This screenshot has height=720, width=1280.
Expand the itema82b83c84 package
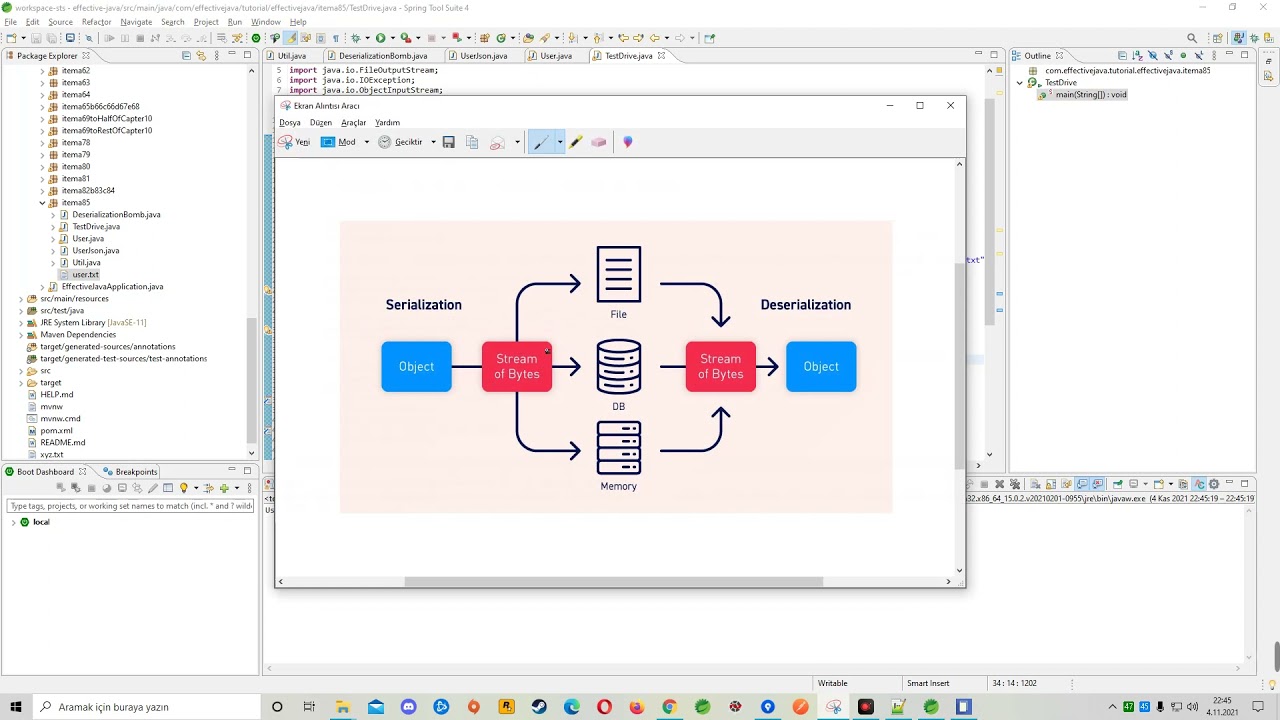(x=43, y=191)
